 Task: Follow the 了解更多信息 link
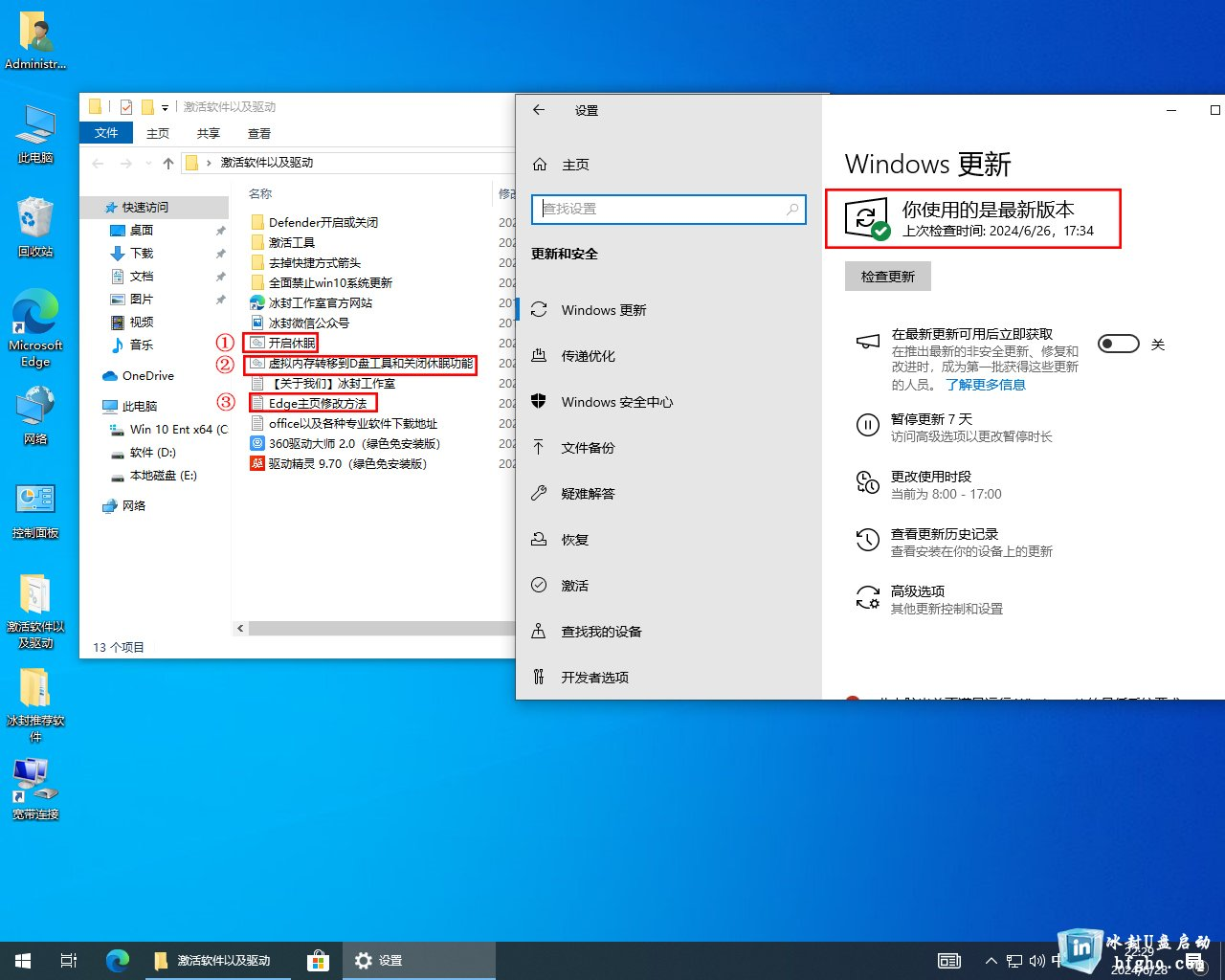[x=985, y=385]
